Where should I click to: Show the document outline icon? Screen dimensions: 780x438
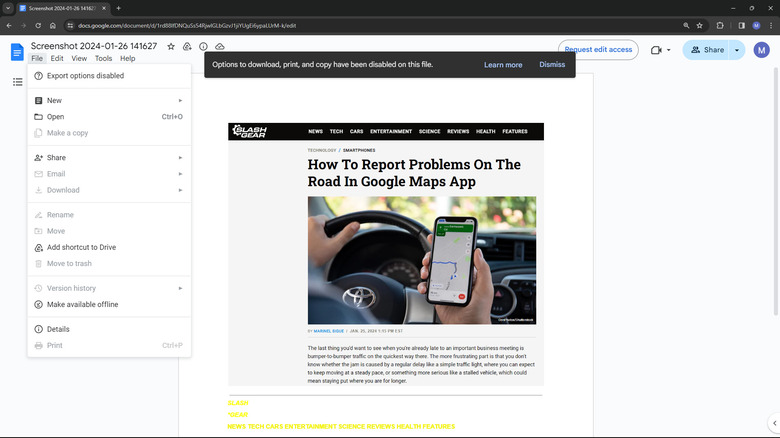point(18,82)
